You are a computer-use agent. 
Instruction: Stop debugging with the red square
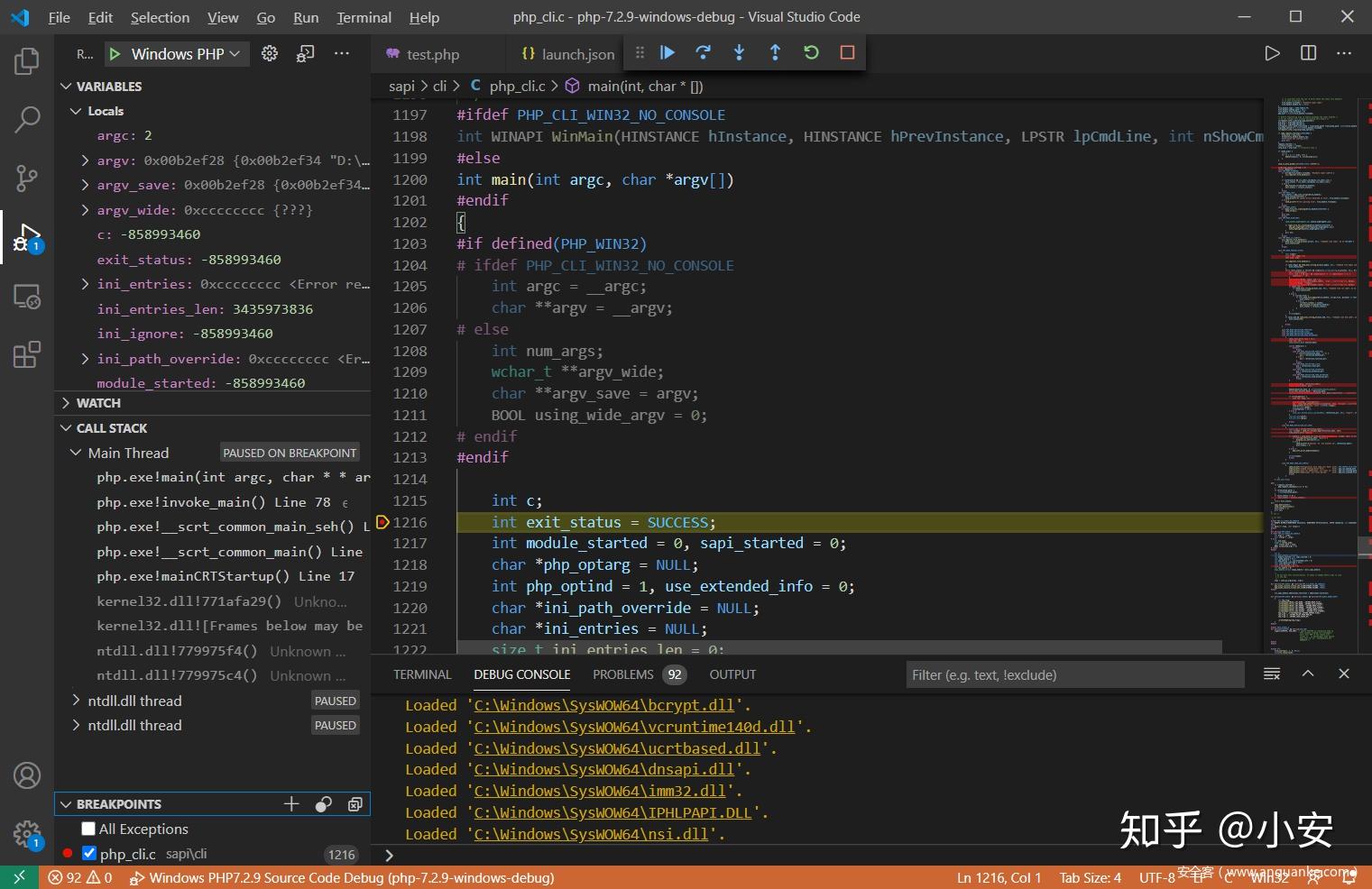tap(847, 53)
